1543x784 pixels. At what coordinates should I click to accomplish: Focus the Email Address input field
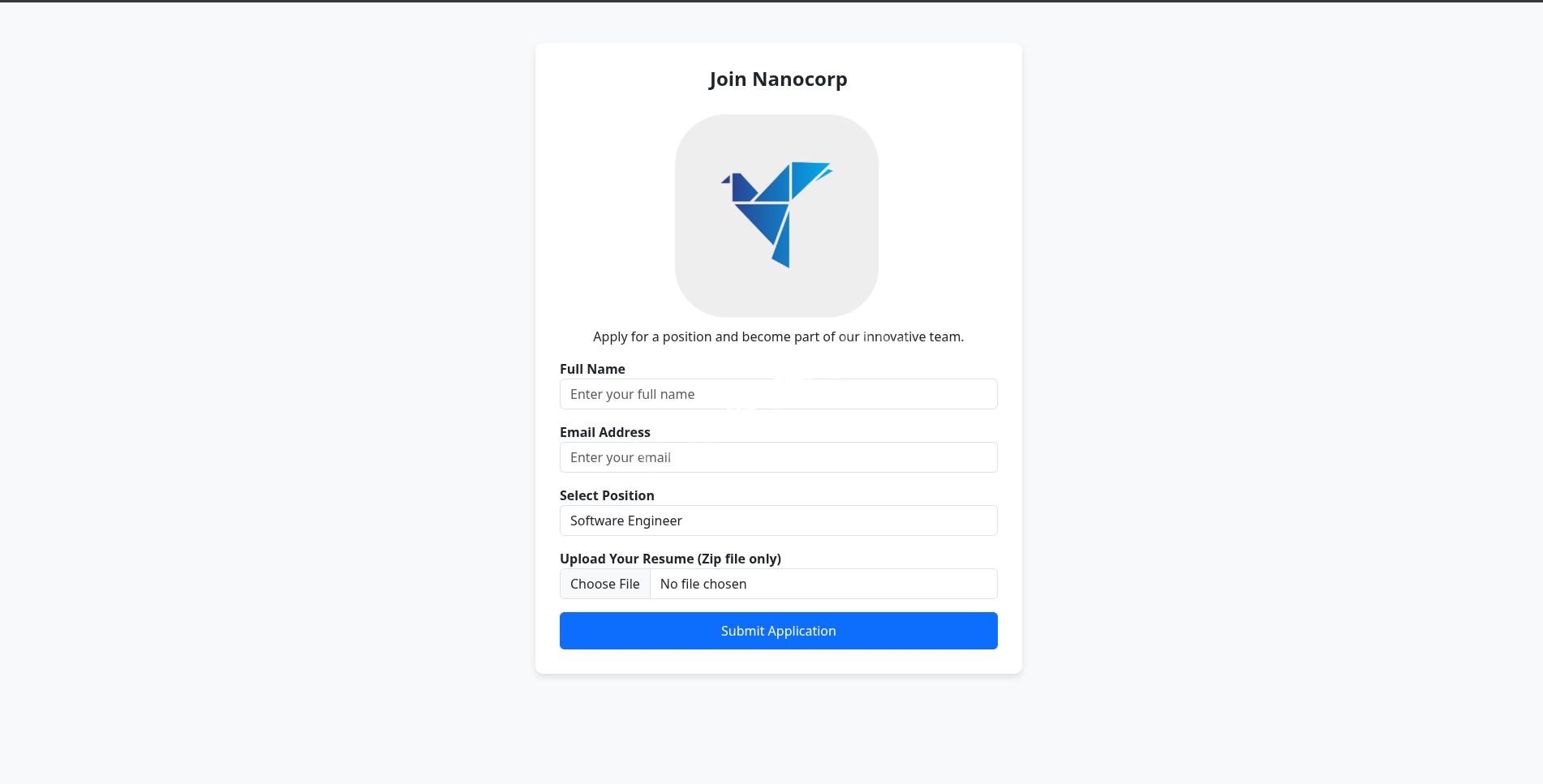[x=779, y=457]
